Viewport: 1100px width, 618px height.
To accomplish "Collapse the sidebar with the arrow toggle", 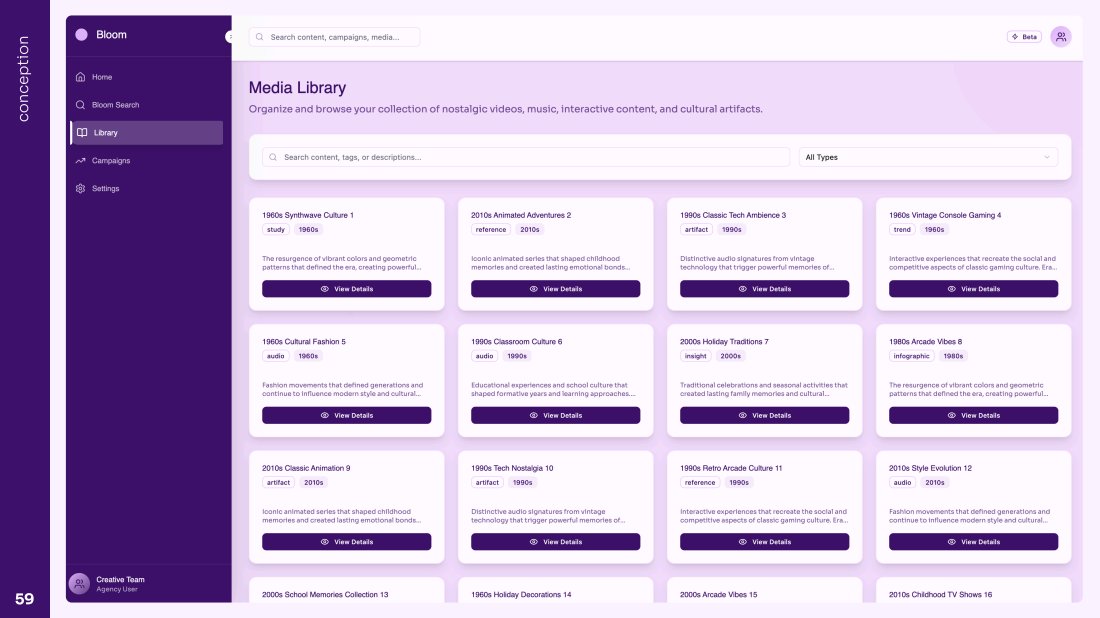I will coord(229,36).
